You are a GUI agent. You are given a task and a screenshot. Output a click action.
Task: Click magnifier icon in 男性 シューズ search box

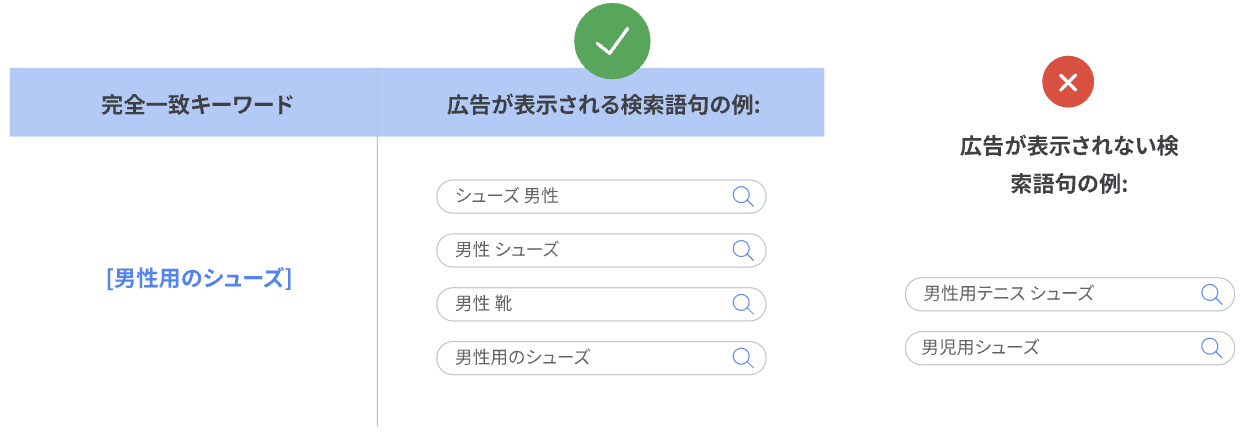coord(743,250)
